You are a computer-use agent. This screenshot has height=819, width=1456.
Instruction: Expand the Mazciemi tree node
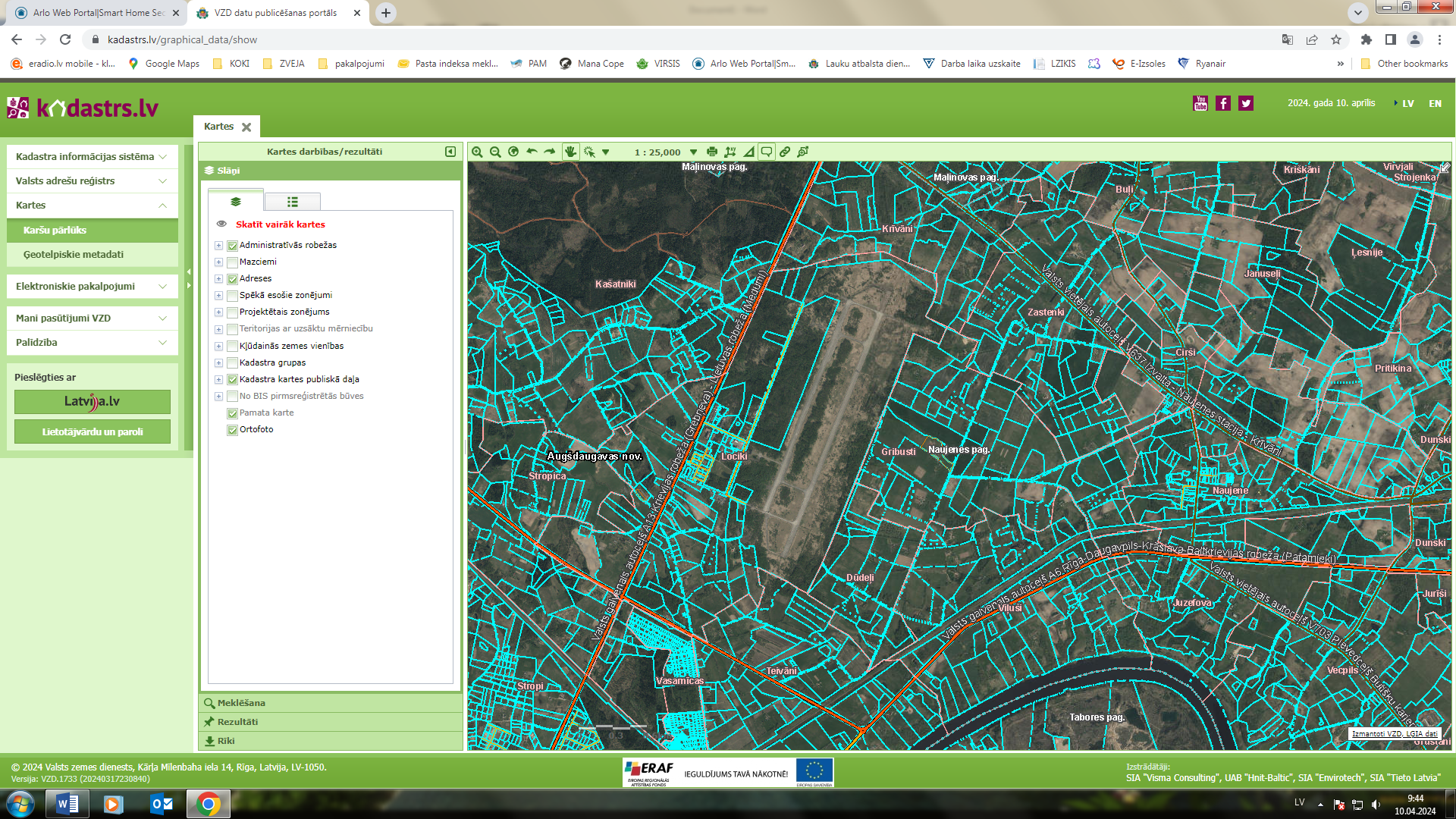tap(218, 262)
